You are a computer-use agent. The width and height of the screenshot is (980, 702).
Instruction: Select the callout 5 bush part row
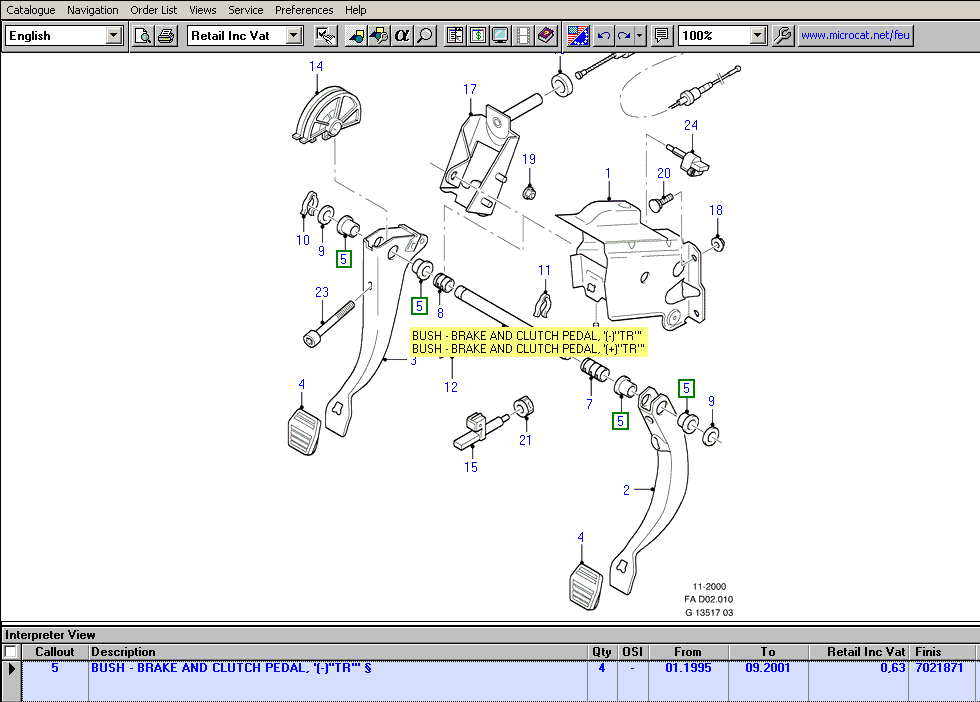[x=300, y=668]
